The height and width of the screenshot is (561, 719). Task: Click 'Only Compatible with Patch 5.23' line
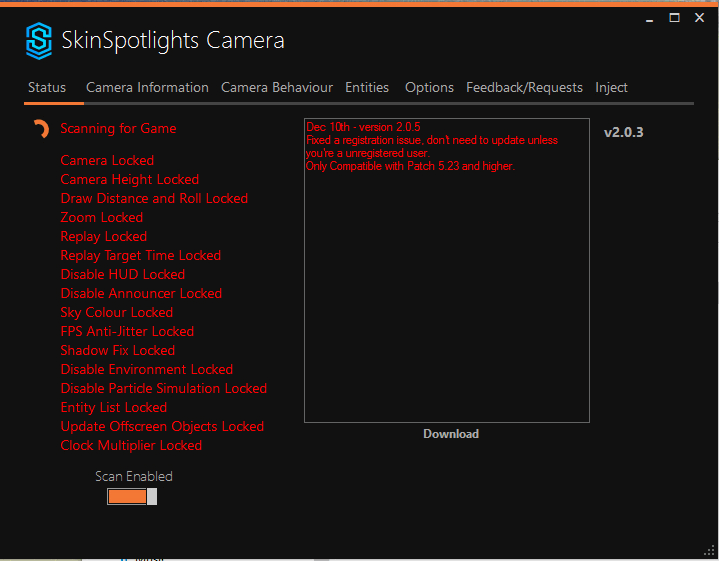pyautogui.click(x=410, y=166)
